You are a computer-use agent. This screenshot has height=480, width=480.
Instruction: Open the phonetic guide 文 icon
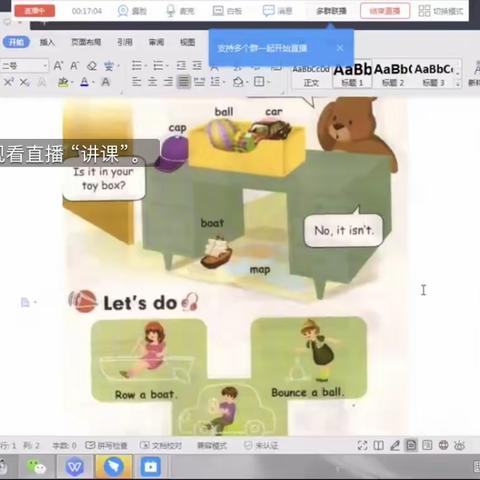tap(109, 66)
